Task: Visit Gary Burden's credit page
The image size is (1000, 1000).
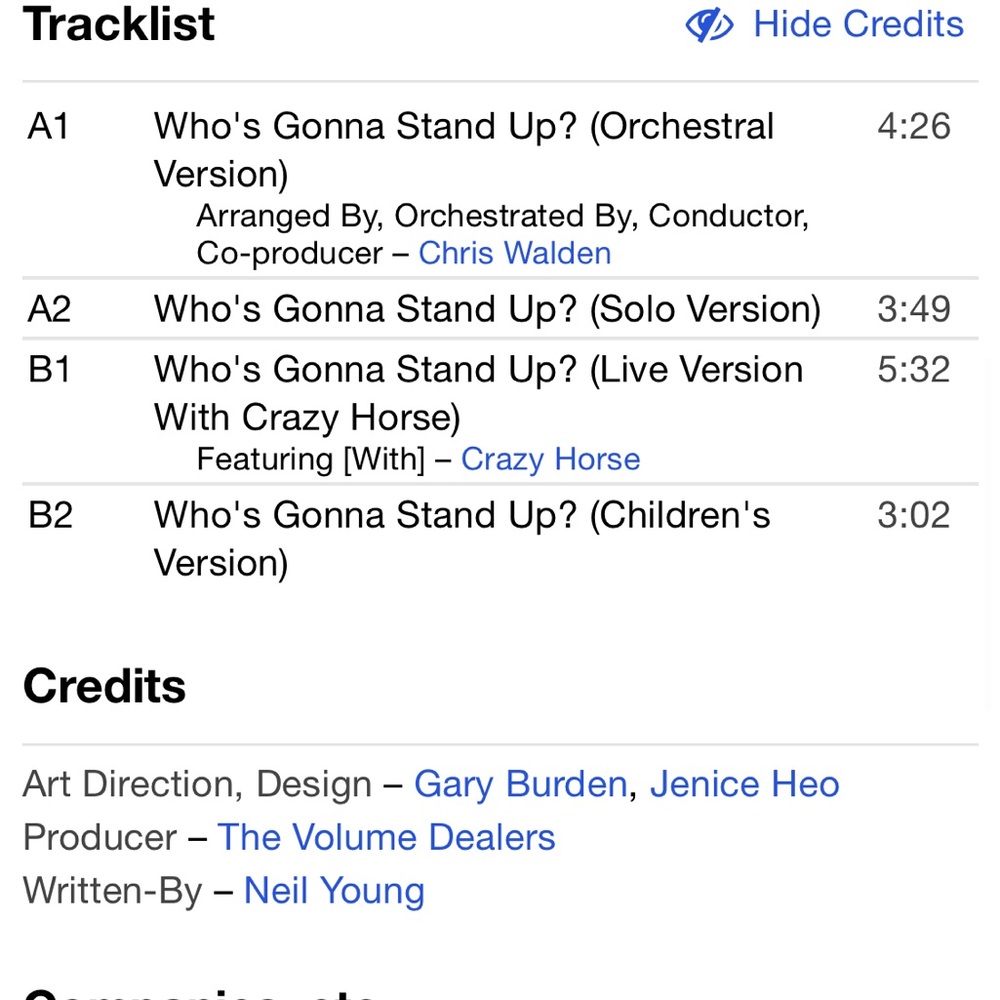Action: point(521,784)
